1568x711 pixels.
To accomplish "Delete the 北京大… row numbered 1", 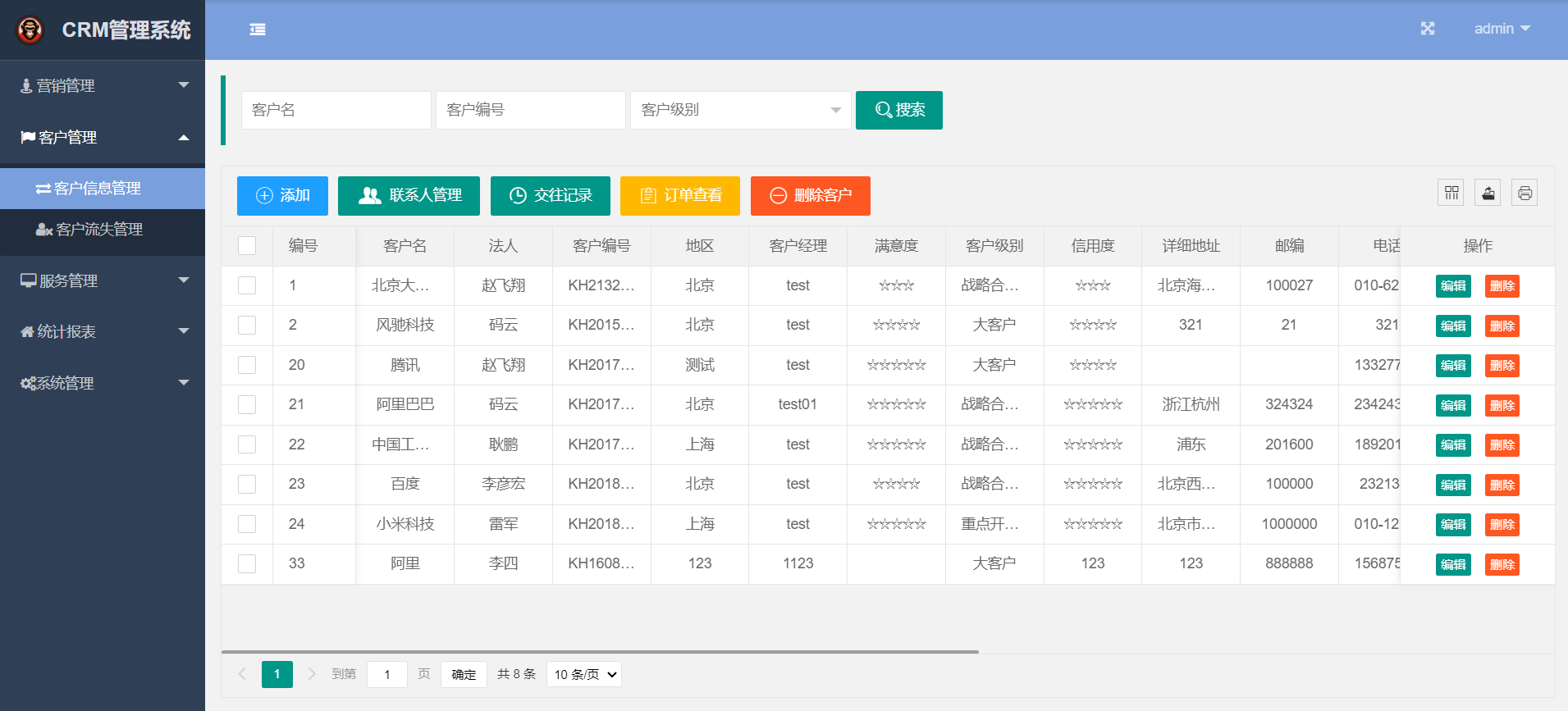I will 1502,286.
